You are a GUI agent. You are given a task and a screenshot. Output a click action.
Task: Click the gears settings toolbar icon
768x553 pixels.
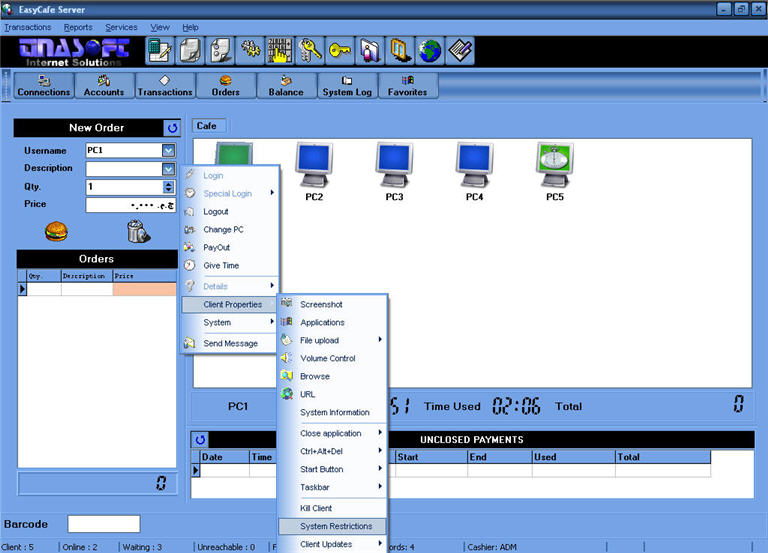[250, 50]
